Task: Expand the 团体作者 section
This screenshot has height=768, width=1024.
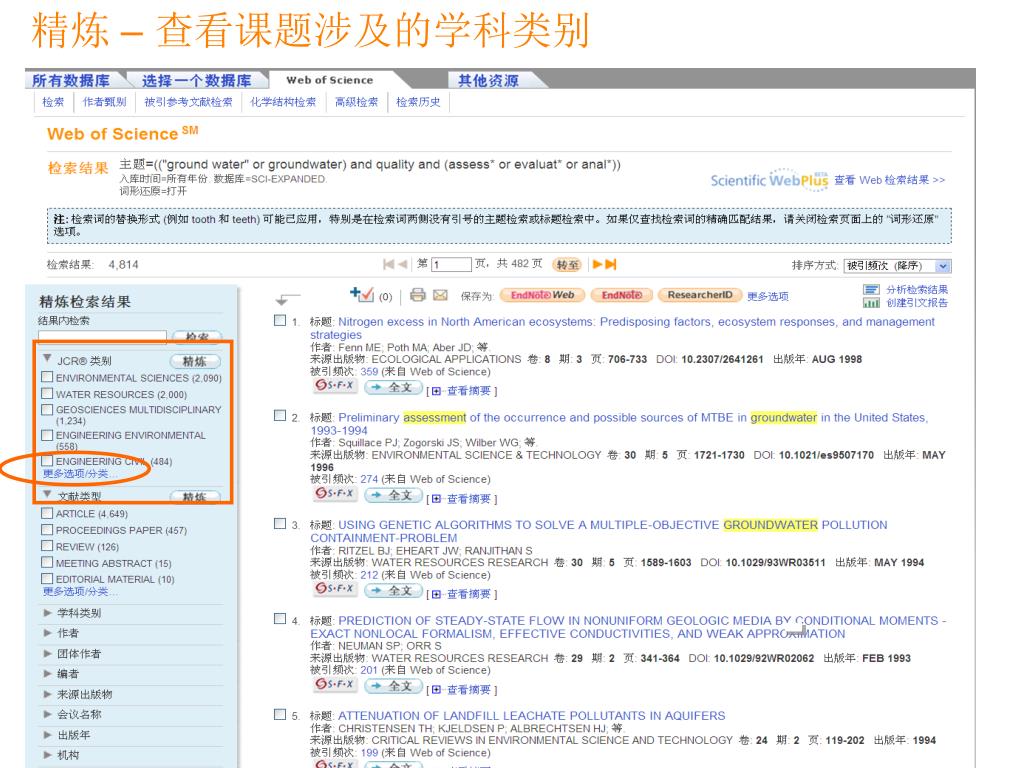Action: [47, 653]
